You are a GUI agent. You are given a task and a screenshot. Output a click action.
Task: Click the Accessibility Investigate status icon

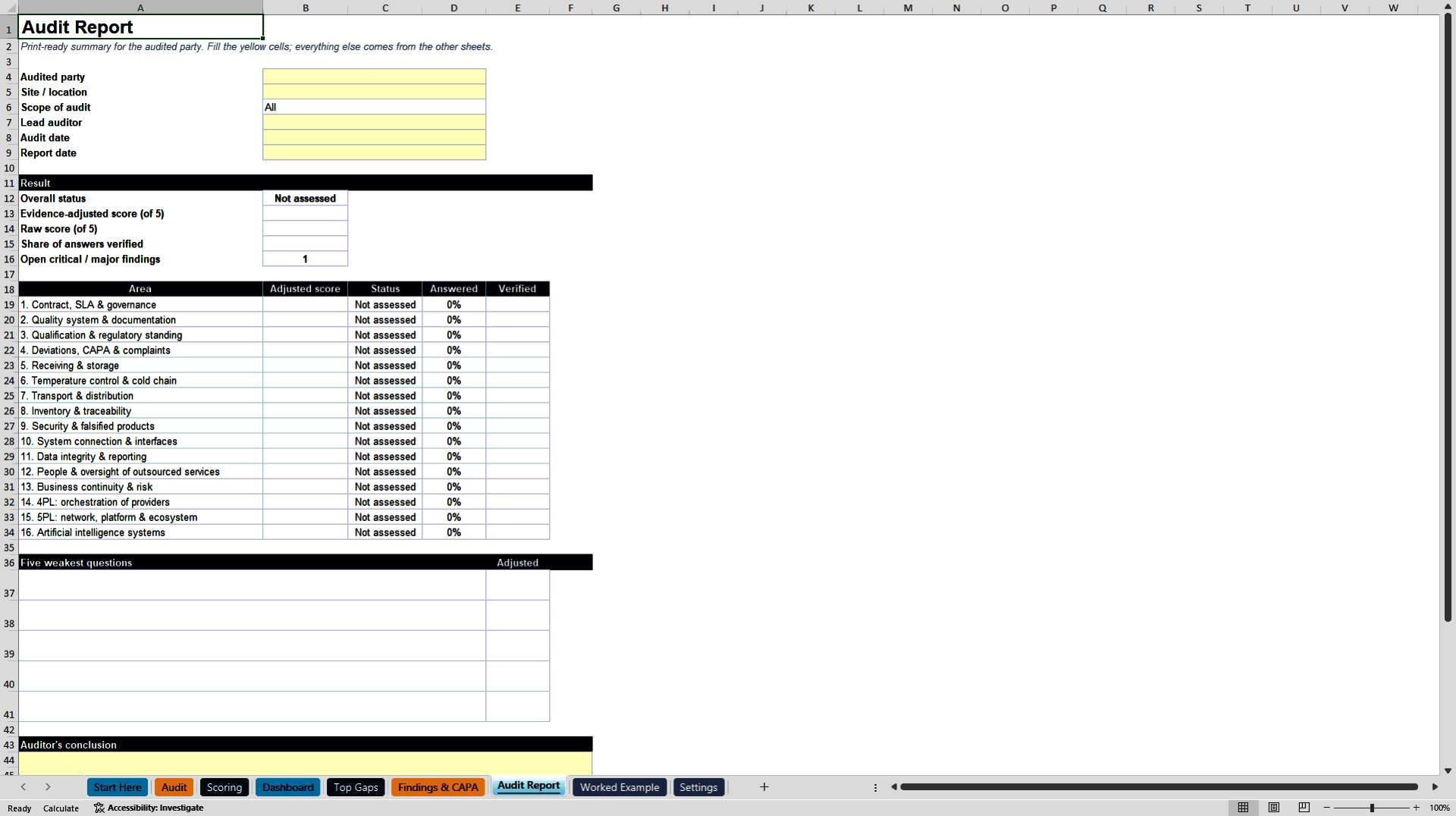[x=99, y=808]
